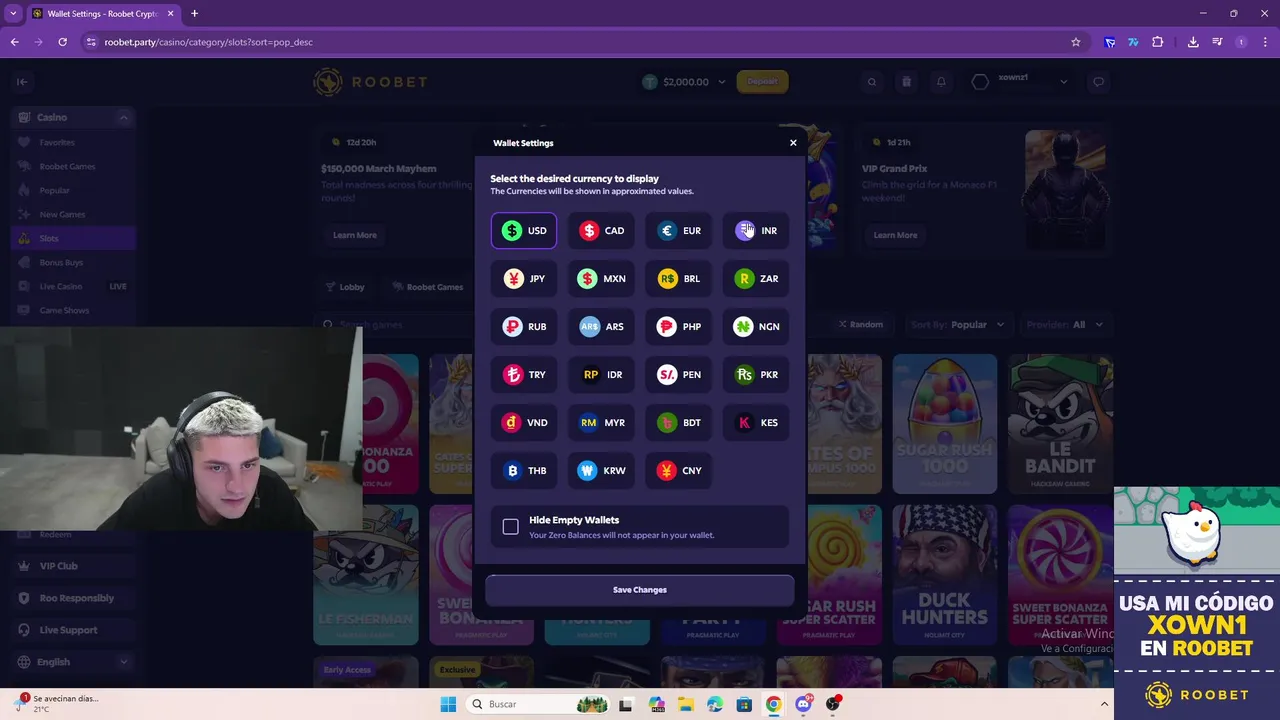Choose TRY as display currency

524,375
